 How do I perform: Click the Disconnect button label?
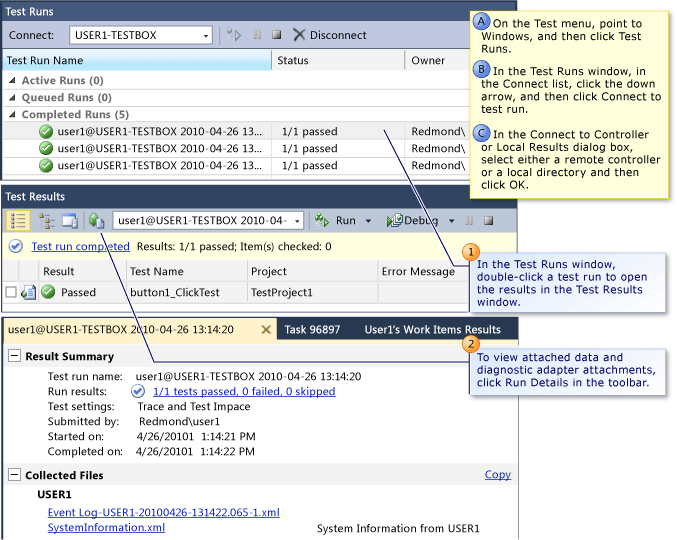[x=338, y=35]
